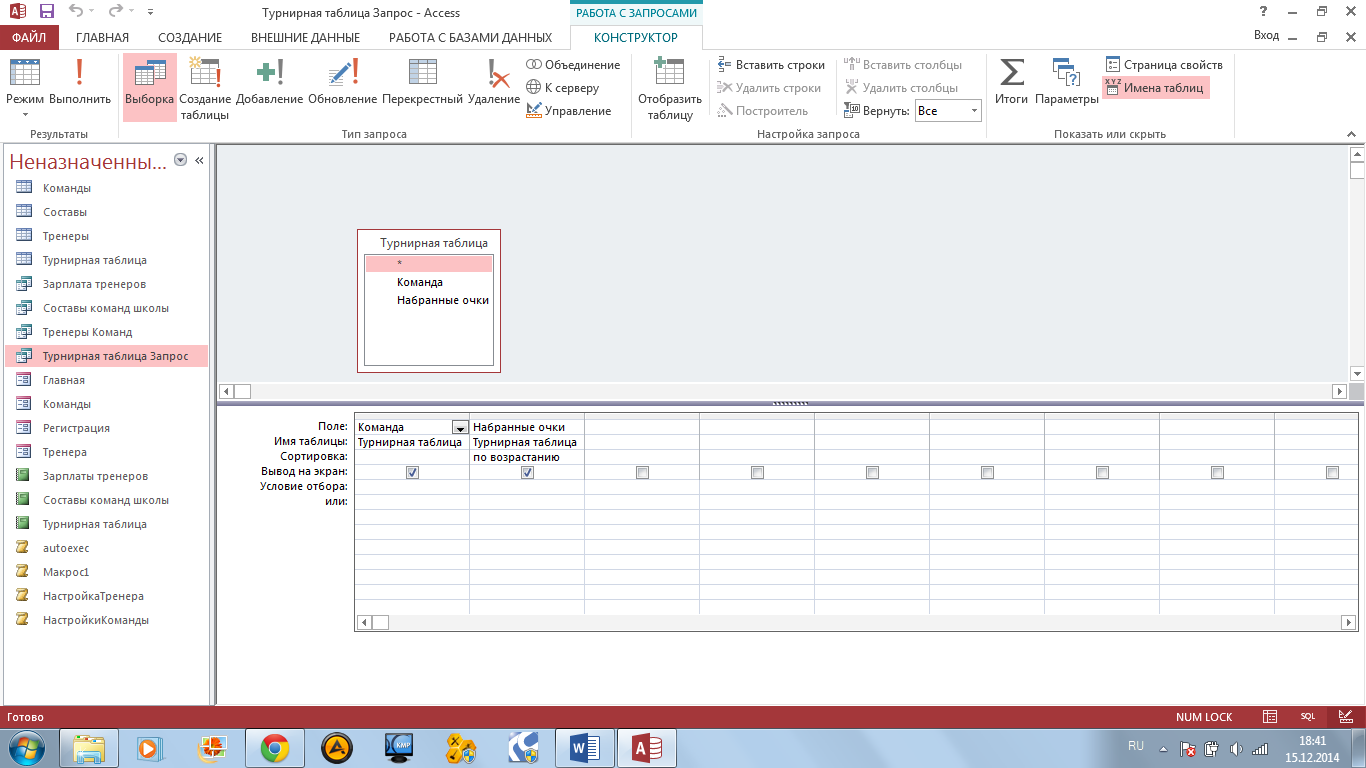Image resolution: width=1366 pixels, height=768 pixels.
Task: Open Страница свойств property sheet
Action: point(1164,65)
